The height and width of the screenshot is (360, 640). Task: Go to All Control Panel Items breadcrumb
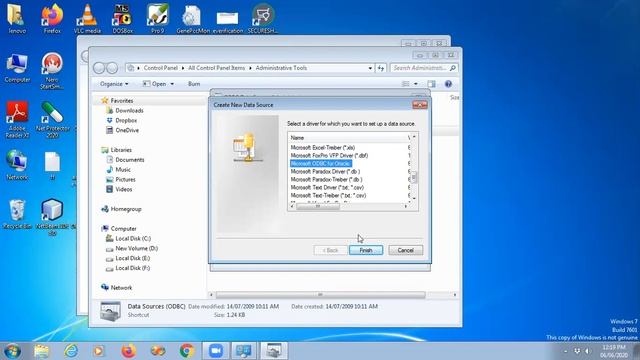(216, 68)
